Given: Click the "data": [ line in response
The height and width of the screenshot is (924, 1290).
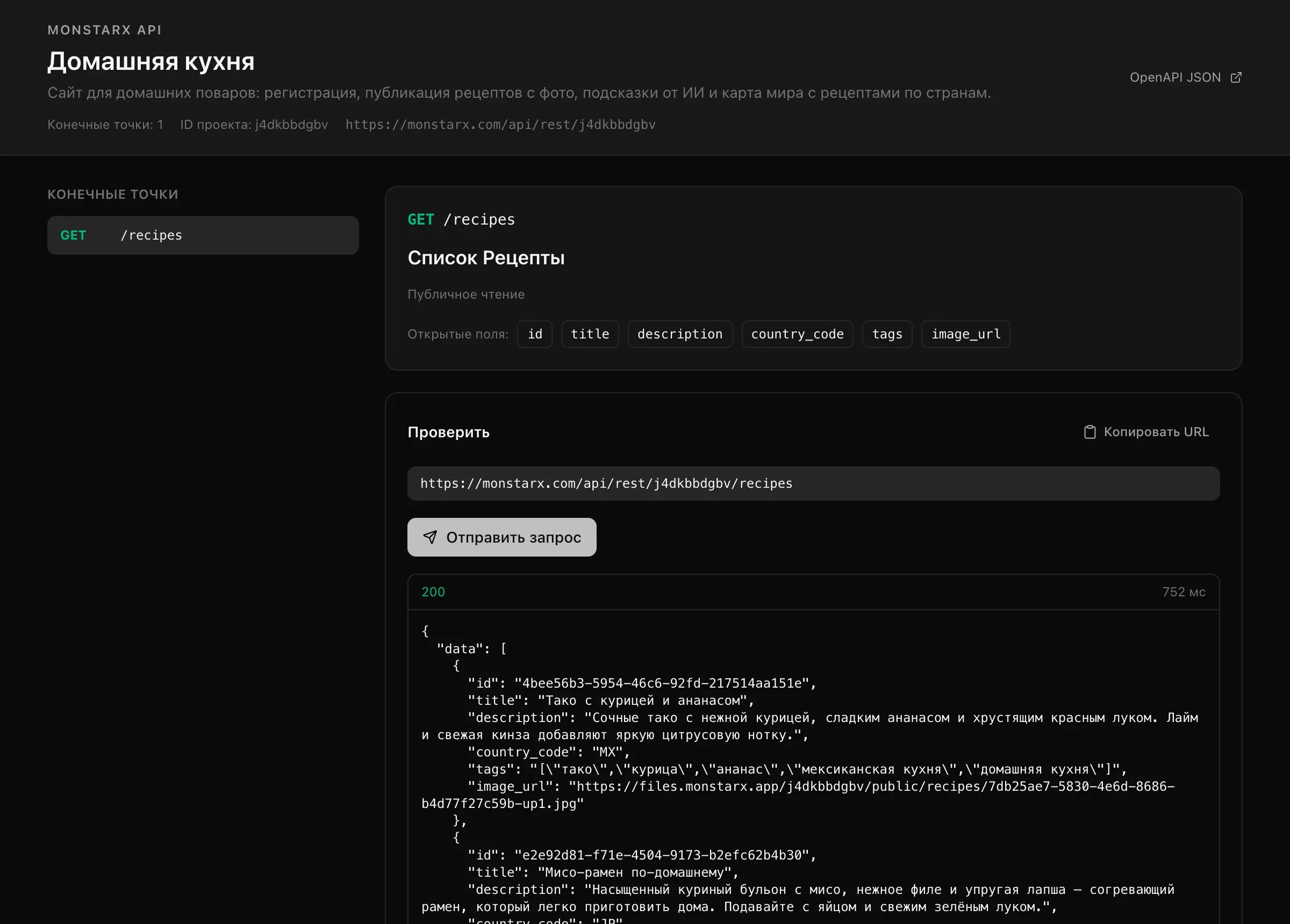Looking at the screenshot, I should pos(471,649).
